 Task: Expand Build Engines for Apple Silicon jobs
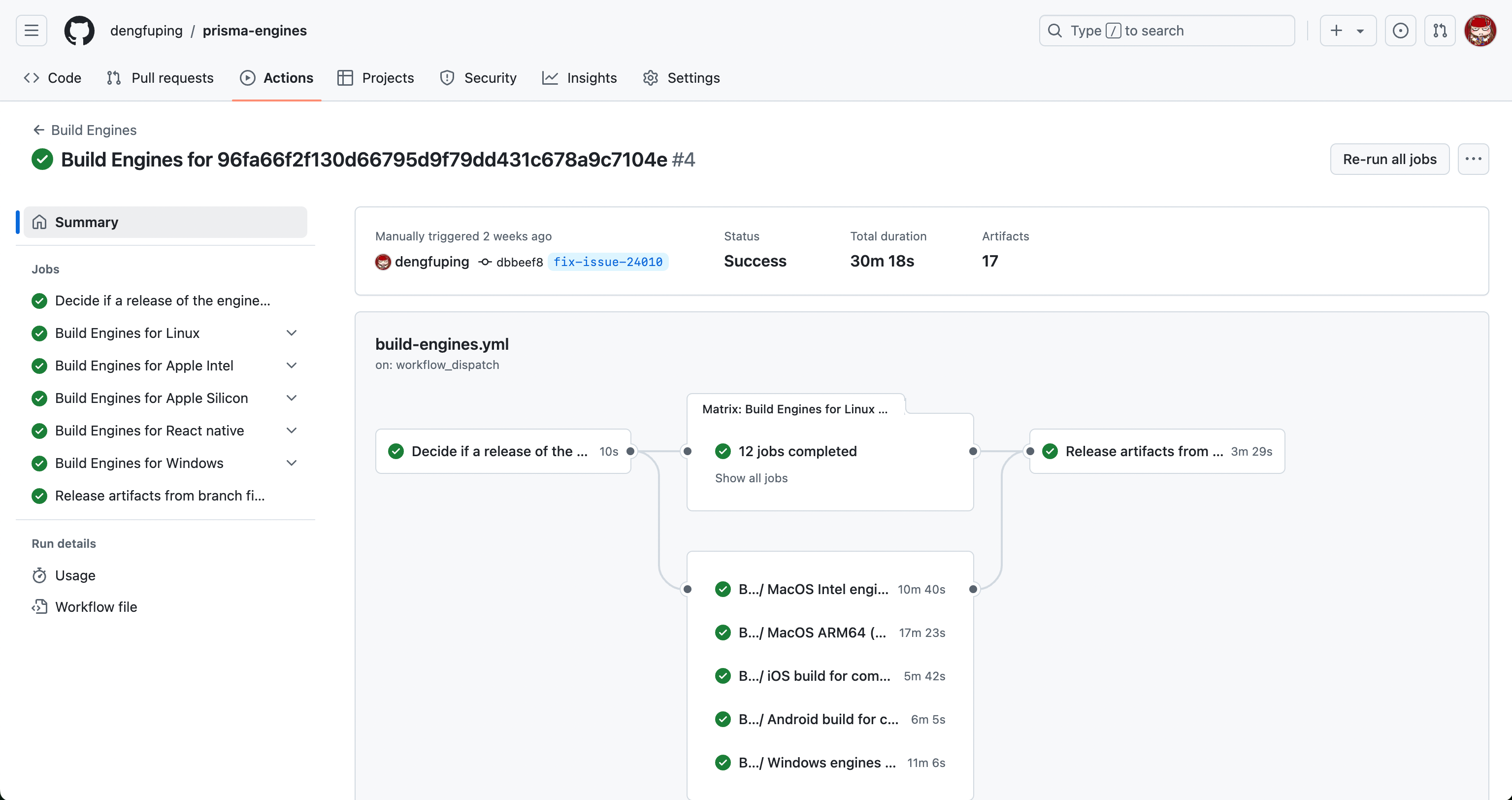pos(291,398)
